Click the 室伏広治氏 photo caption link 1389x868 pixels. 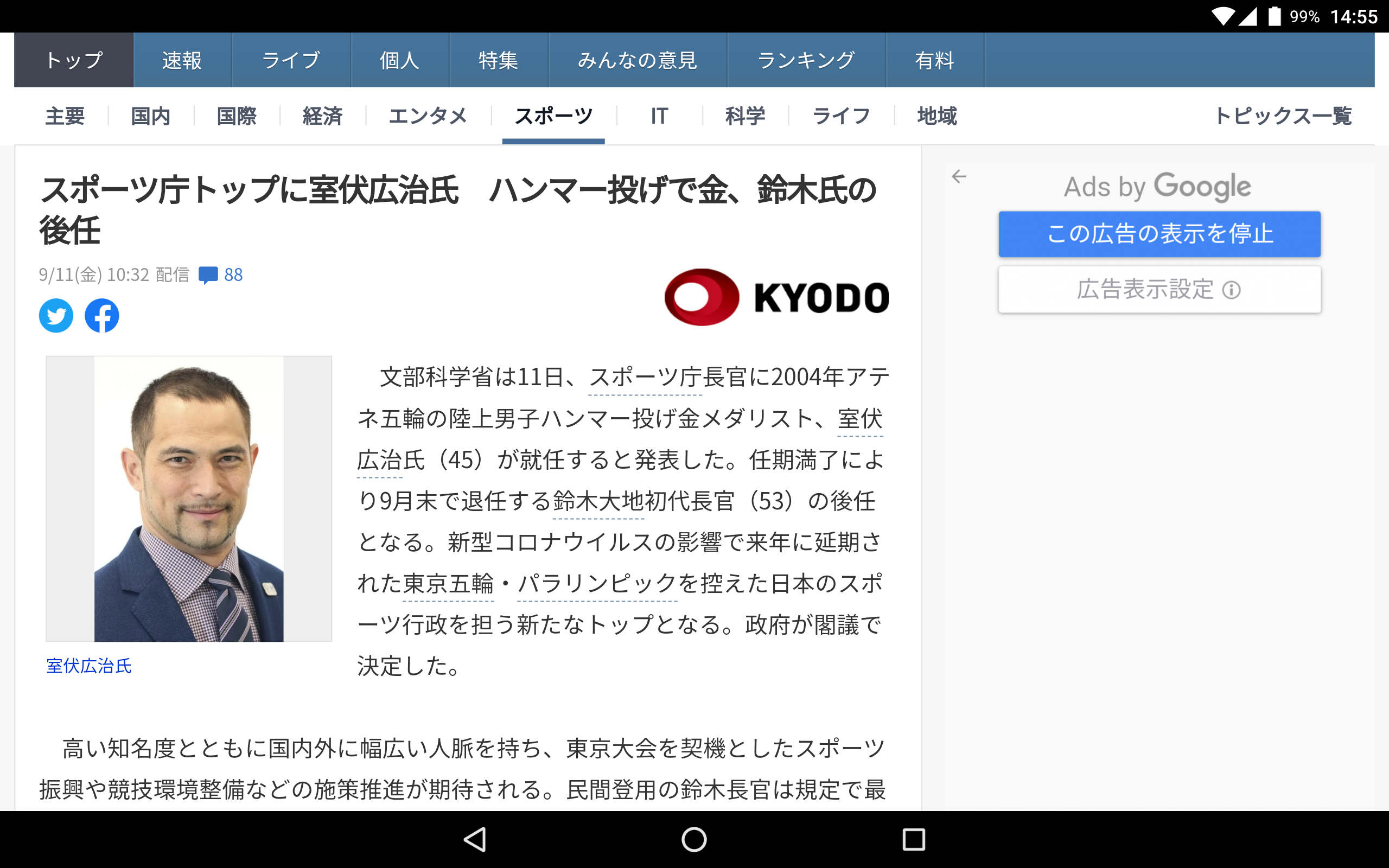(89, 666)
